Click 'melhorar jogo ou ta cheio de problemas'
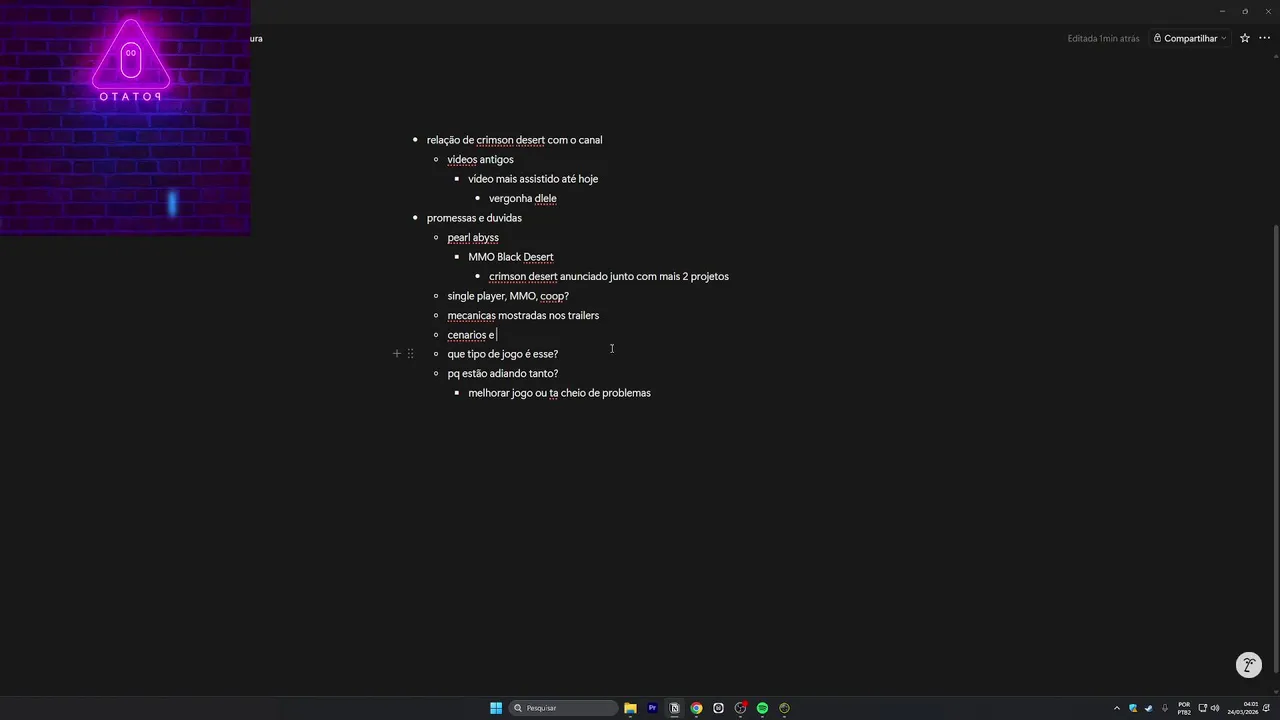The image size is (1280, 720). point(559,393)
